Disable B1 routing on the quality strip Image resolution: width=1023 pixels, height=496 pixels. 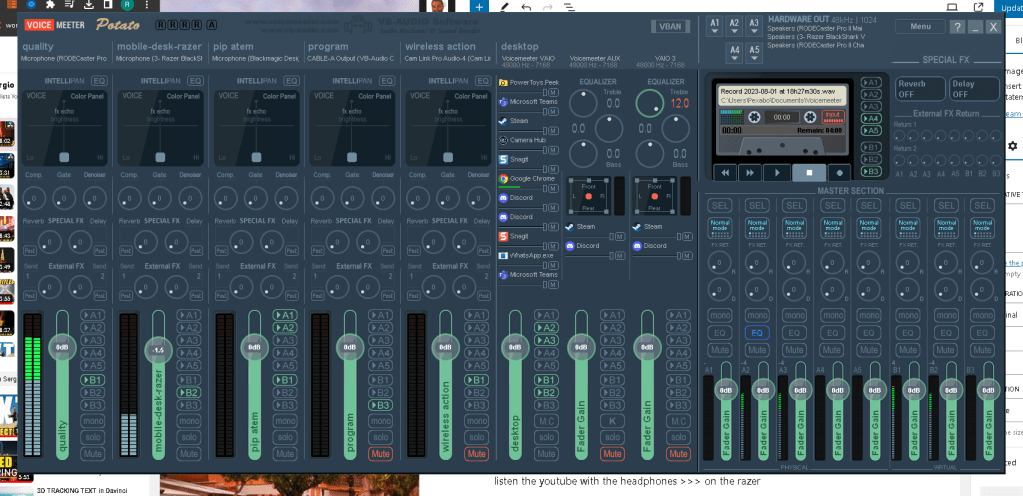pyautogui.click(x=93, y=380)
